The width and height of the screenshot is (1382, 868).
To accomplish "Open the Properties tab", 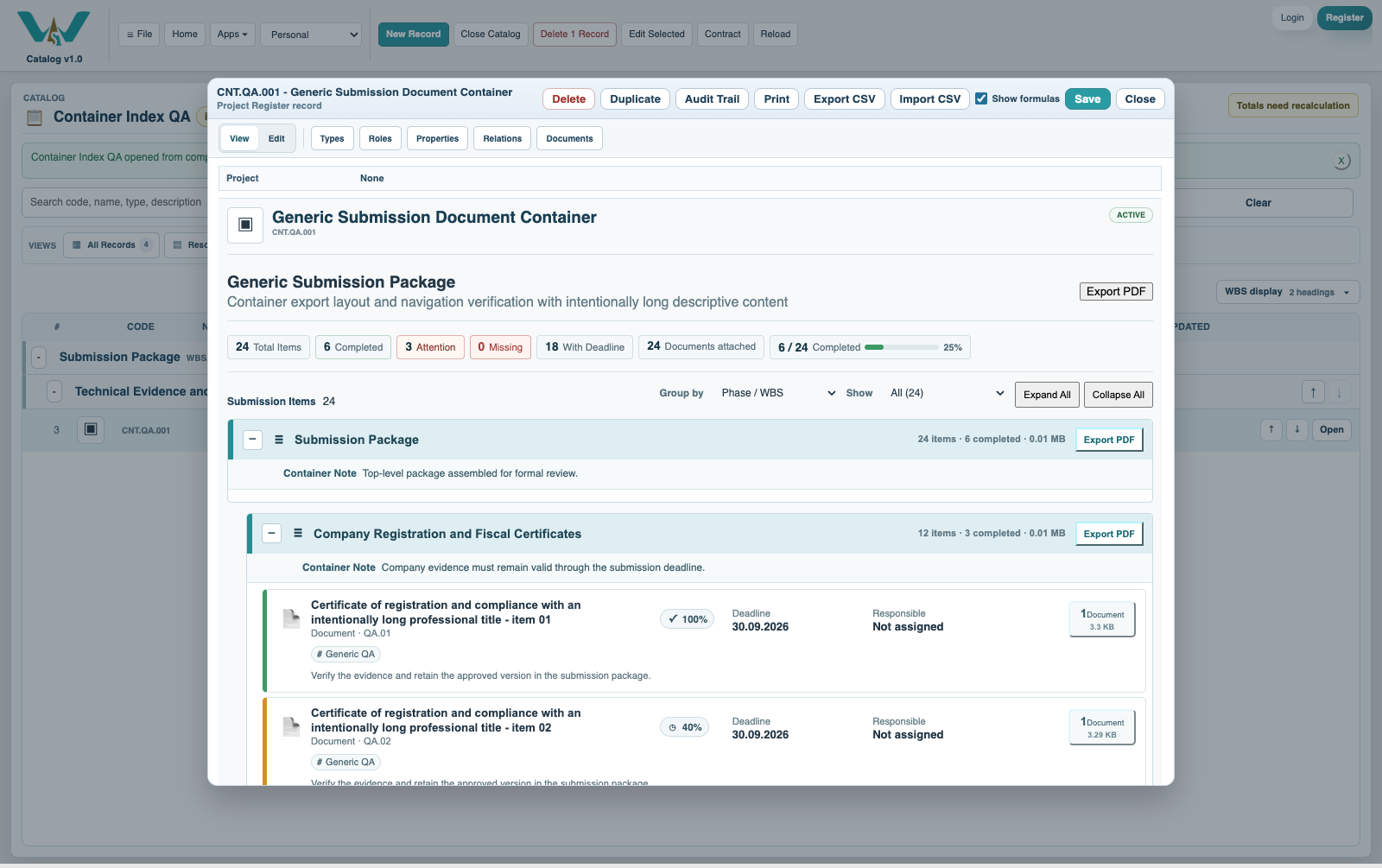I will click(x=437, y=138).
